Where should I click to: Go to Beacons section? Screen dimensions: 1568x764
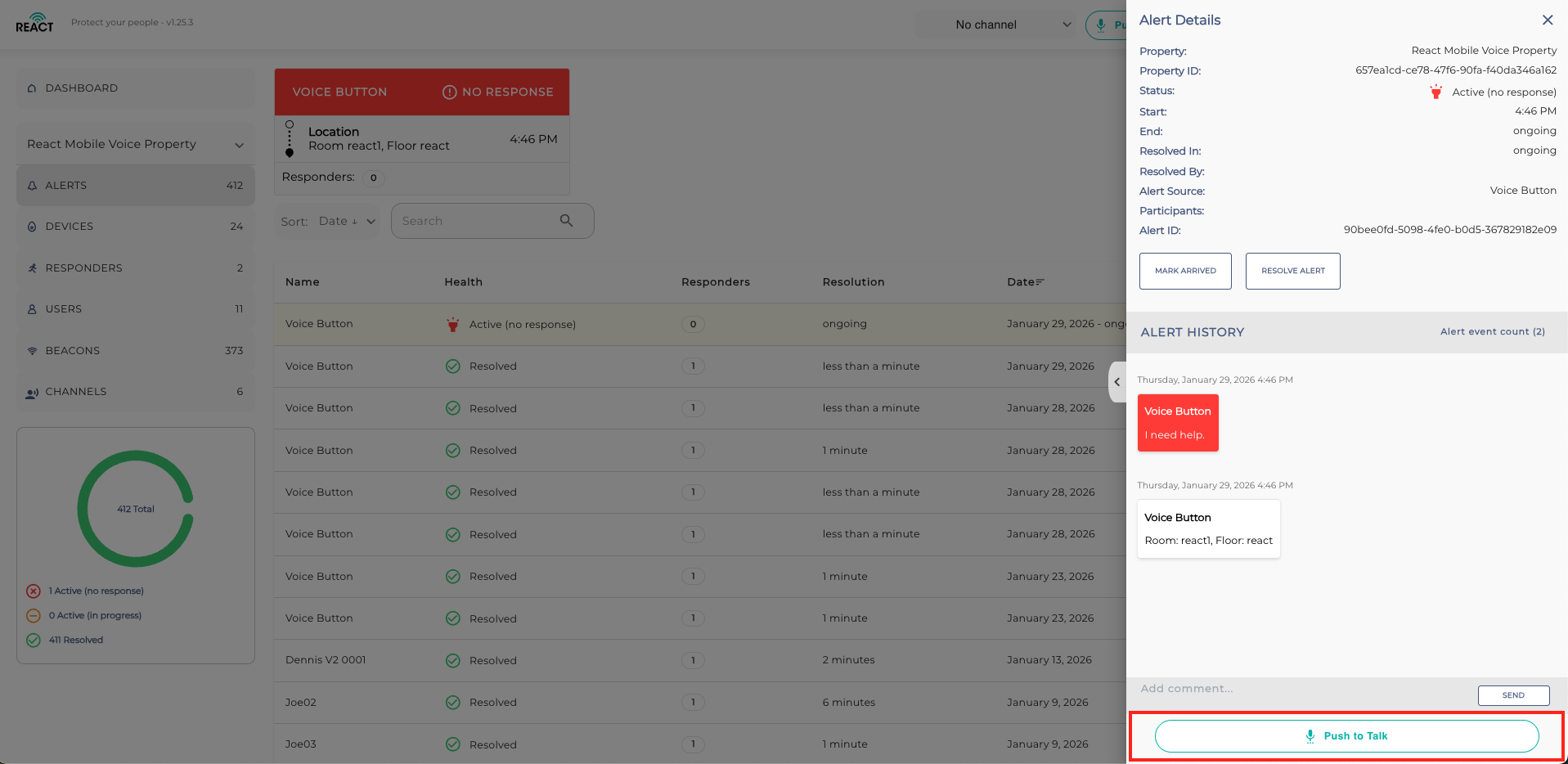click(x=136, y=351)
